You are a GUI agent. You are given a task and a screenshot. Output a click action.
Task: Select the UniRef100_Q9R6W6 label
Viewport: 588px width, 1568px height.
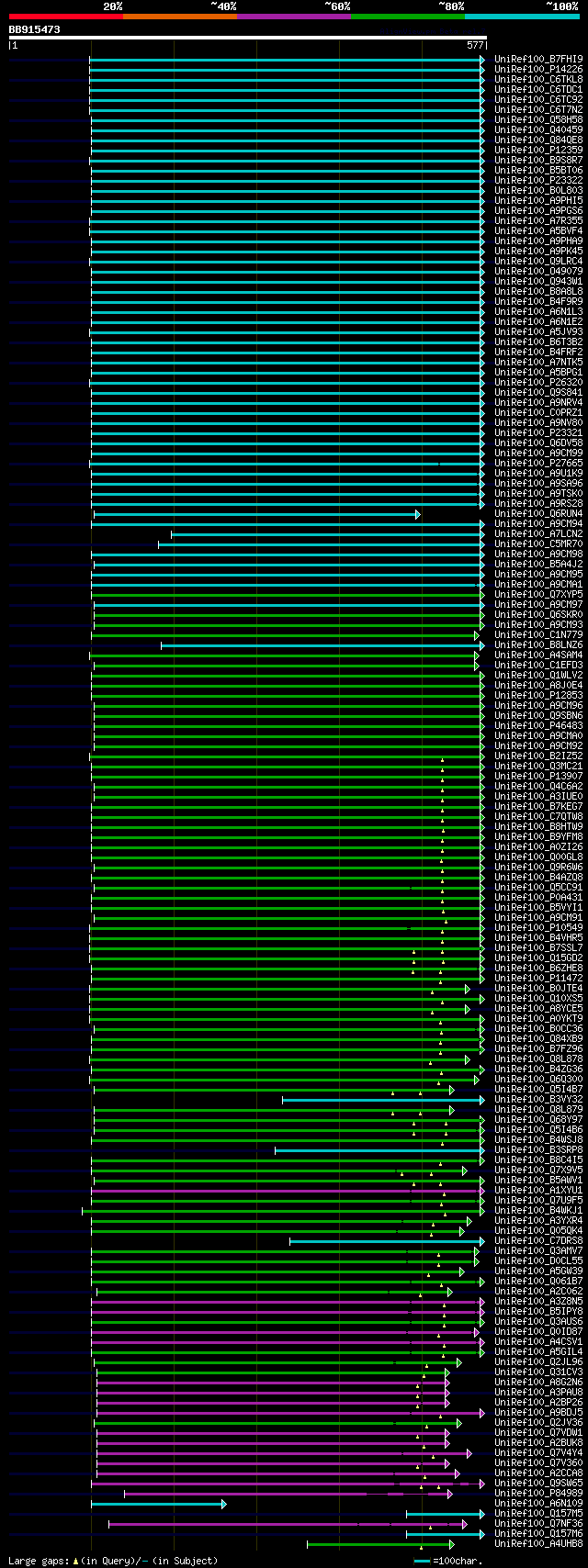tap(538, 867)
